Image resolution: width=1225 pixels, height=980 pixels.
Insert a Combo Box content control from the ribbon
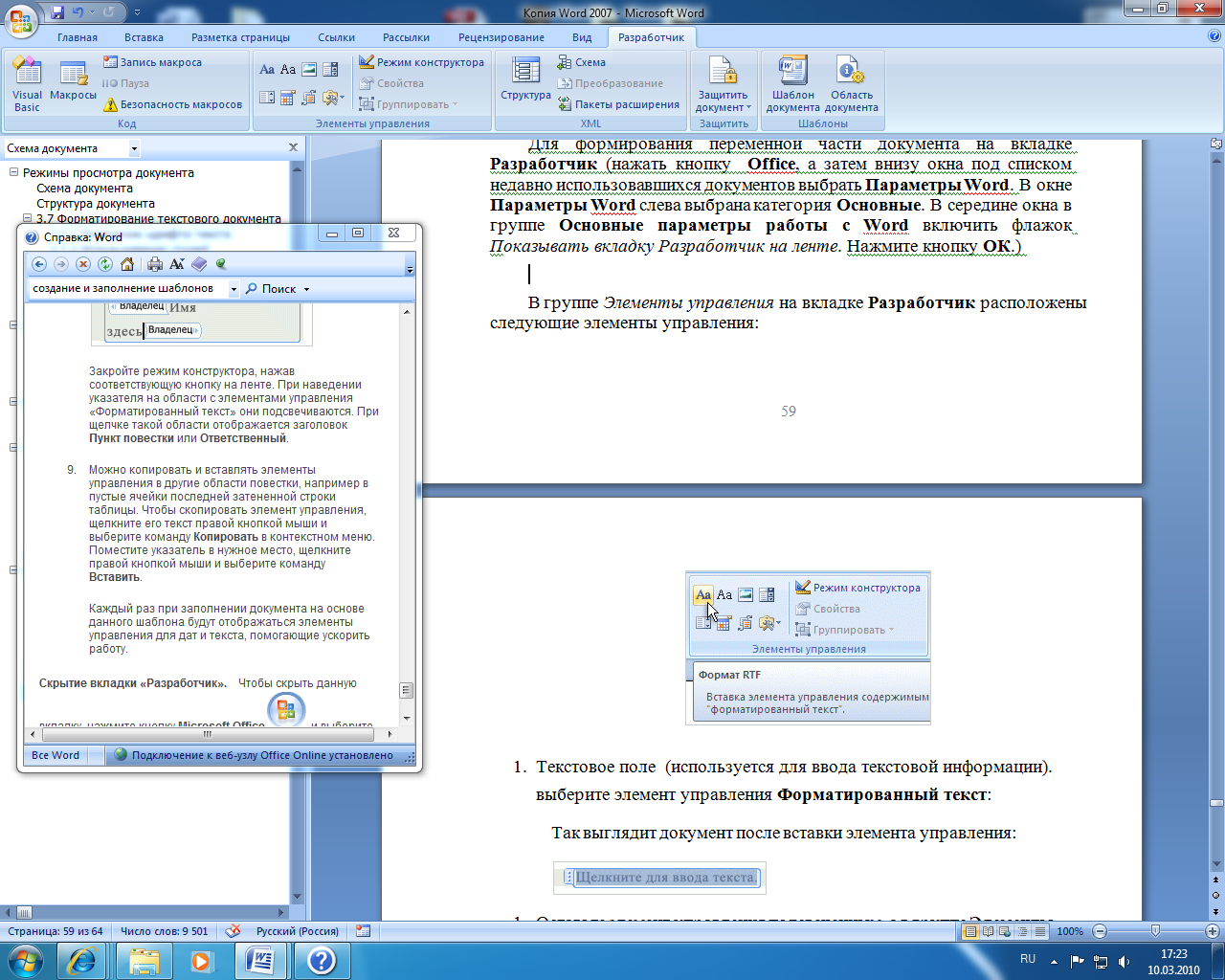coord(331,69)
